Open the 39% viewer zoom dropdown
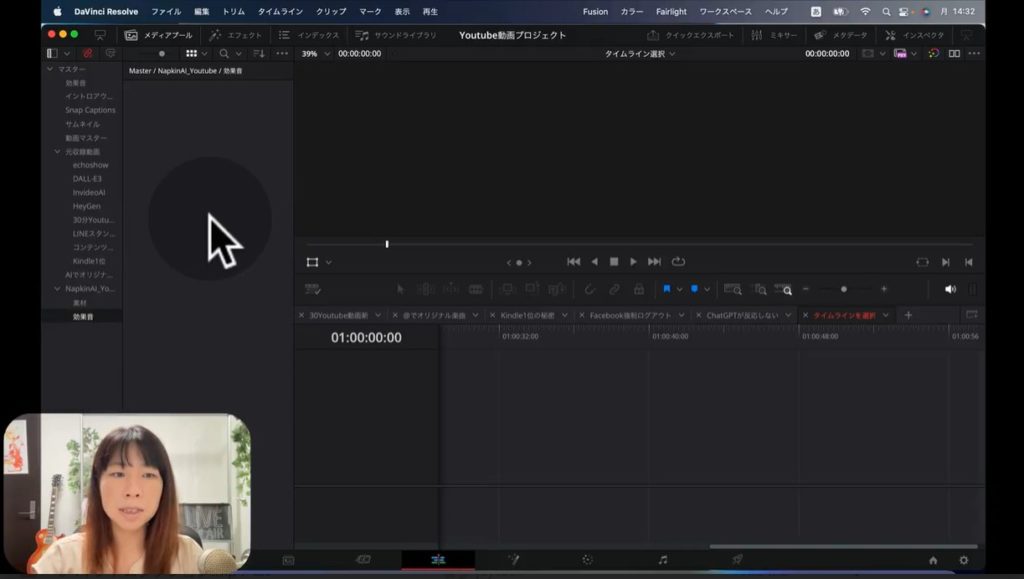This screenshot has height=579, width=1024. point(314,53)
